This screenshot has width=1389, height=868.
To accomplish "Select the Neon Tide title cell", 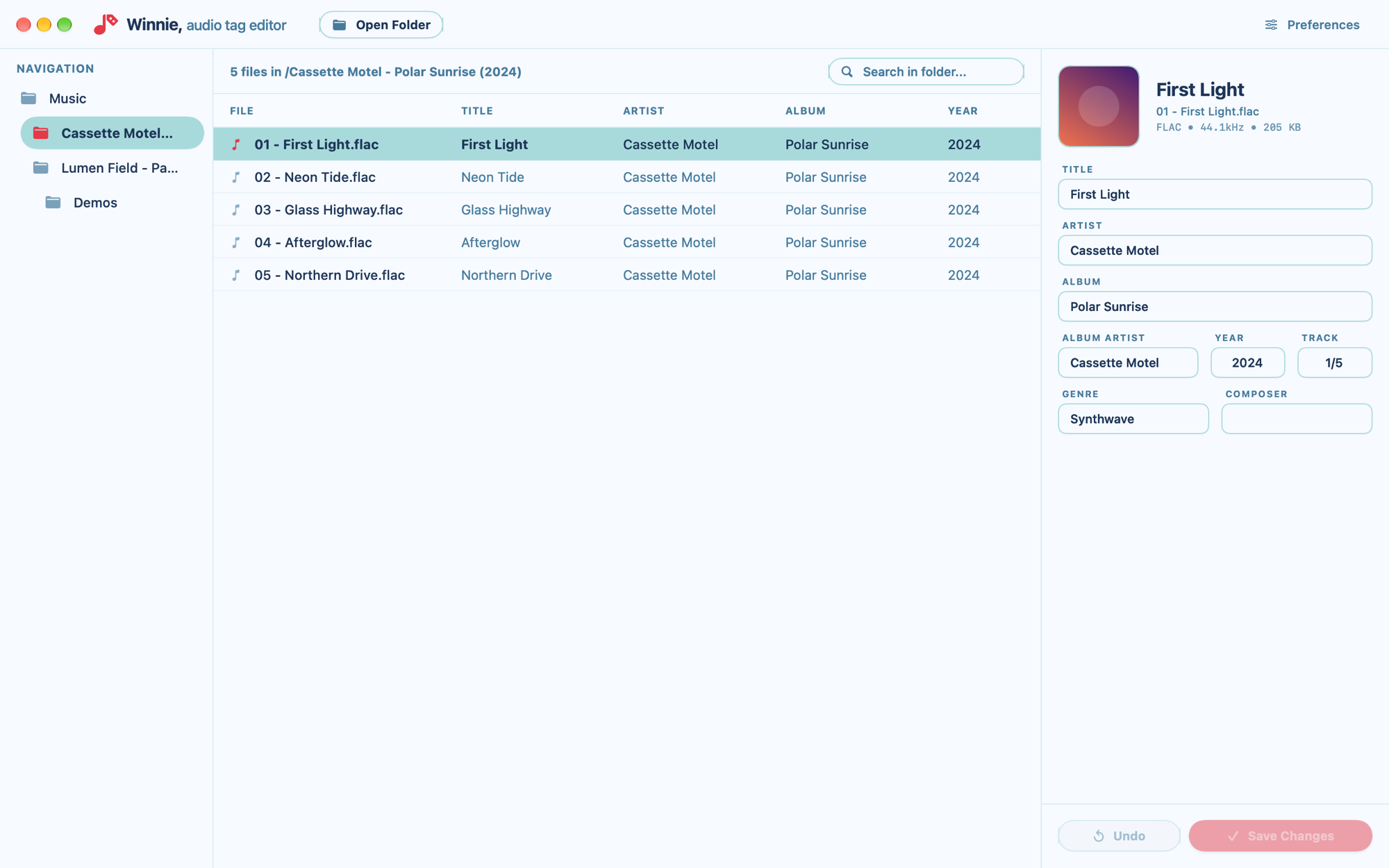I will pyautogui.click(x=492, y=177).
